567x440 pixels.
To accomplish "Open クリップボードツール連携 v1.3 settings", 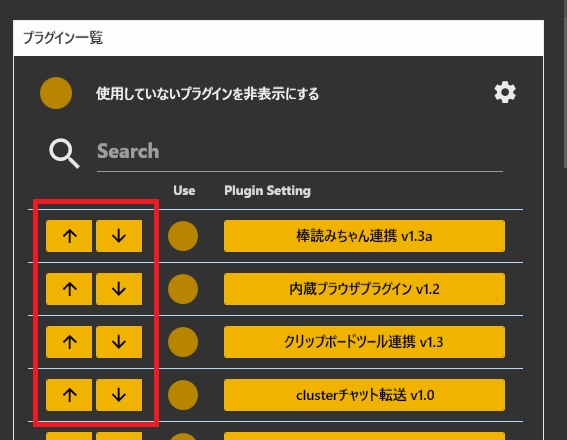I will (x=364, y=342).
